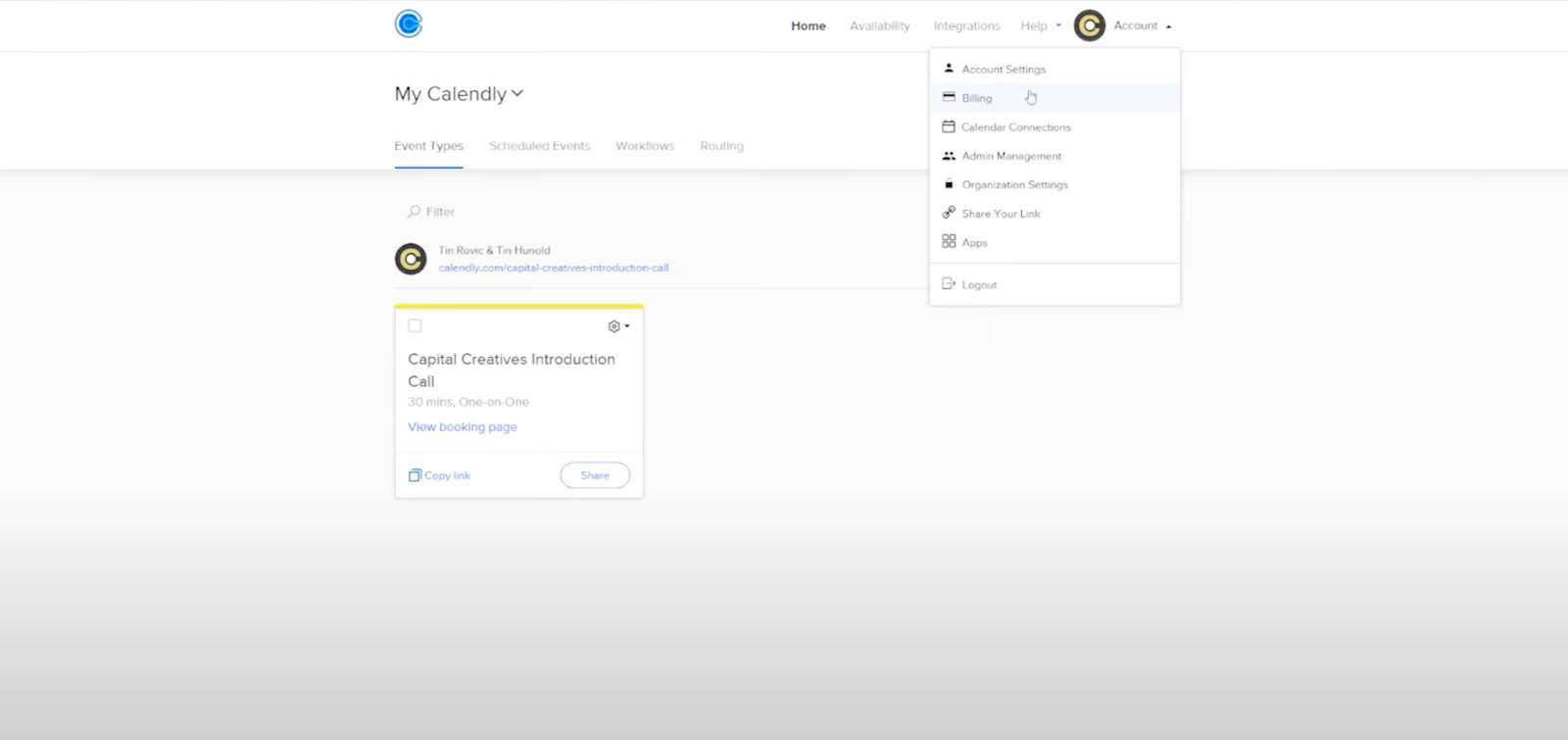Image resolution: width=1568 pixels, height=740 pixels.
Task: Click the credit card icon beside Billing
Action: [949, 97]
